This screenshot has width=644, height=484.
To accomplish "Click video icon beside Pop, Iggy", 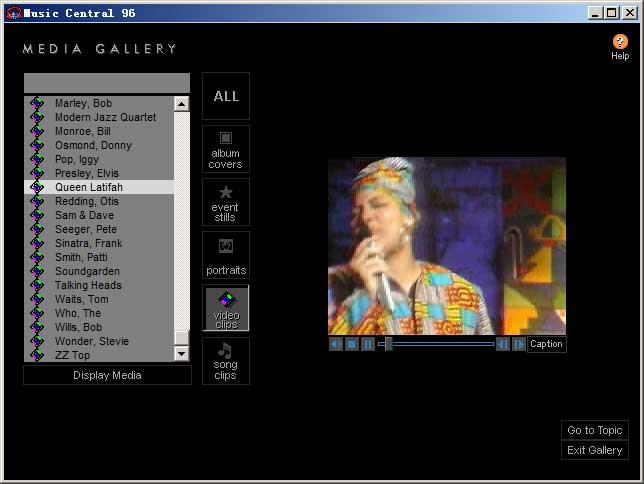I will point(37,159).
